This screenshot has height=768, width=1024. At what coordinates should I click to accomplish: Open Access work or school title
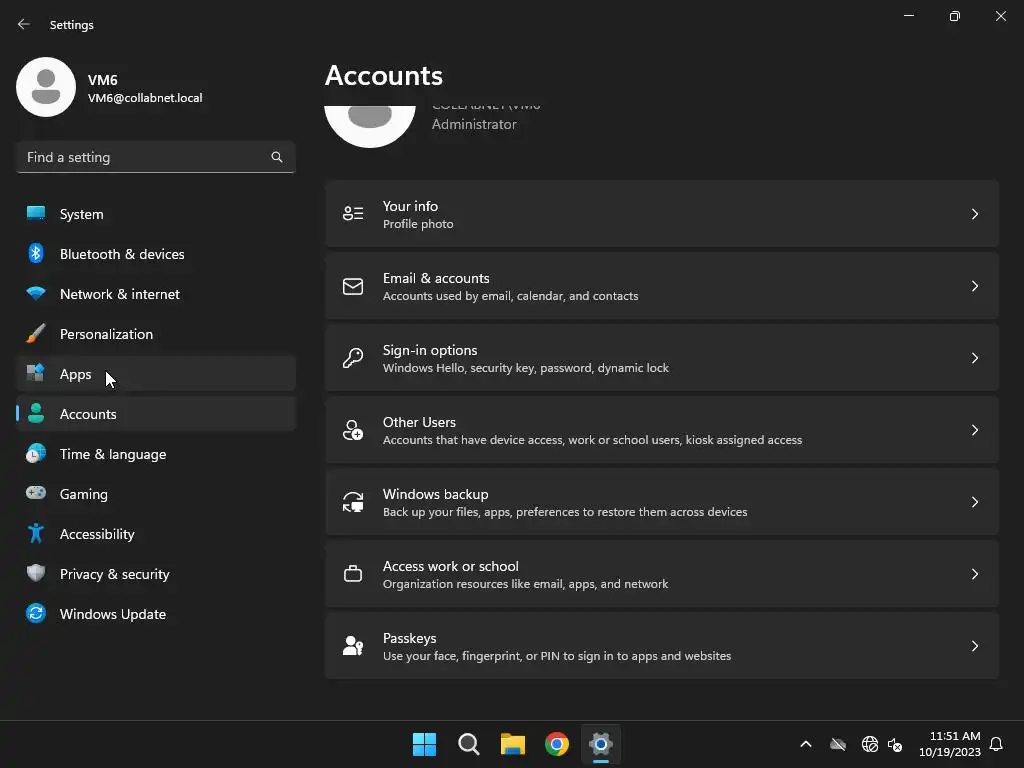pos(451,566)
